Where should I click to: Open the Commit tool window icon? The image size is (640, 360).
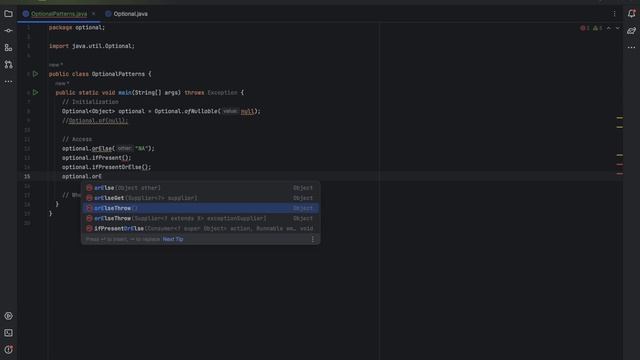point(8,31)
